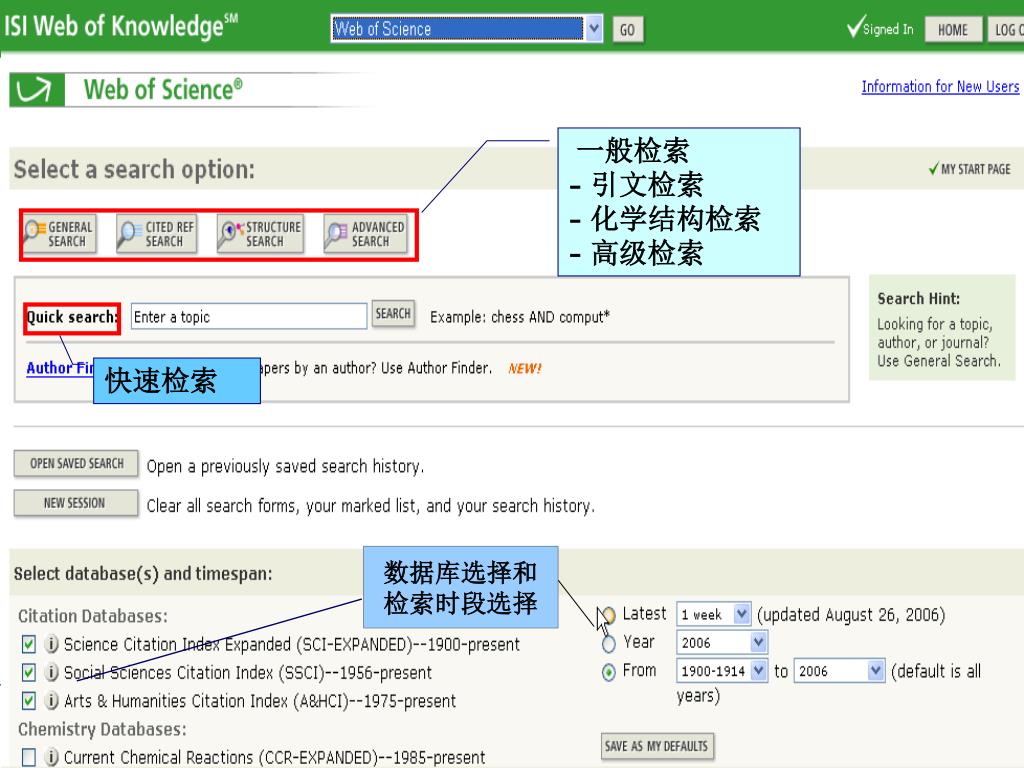Image resolution: width=1024 pixels, height=768 pixels.
Task: Open Structure Search option
Action: click(x=260, y=234)
